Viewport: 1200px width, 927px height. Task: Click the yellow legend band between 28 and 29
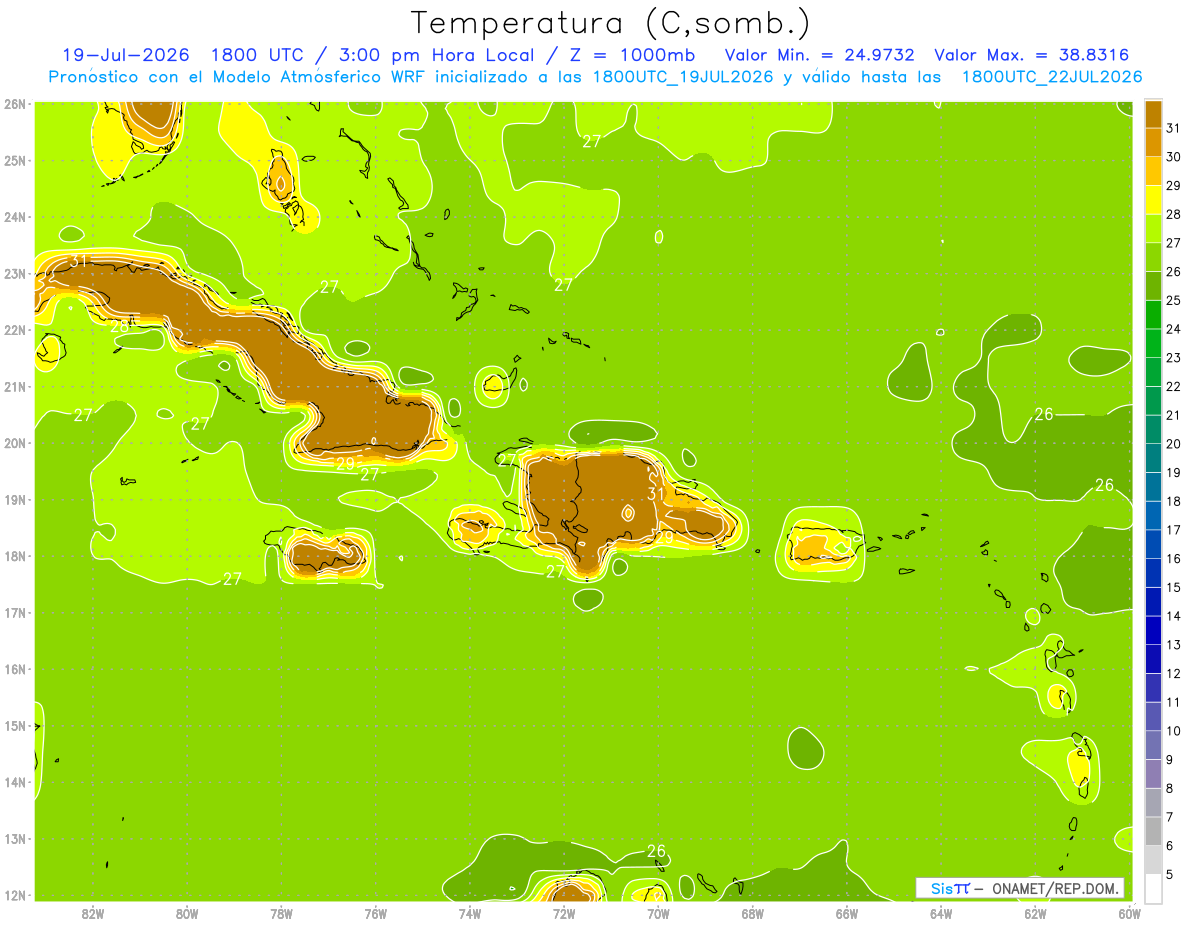click(1154, 200)
